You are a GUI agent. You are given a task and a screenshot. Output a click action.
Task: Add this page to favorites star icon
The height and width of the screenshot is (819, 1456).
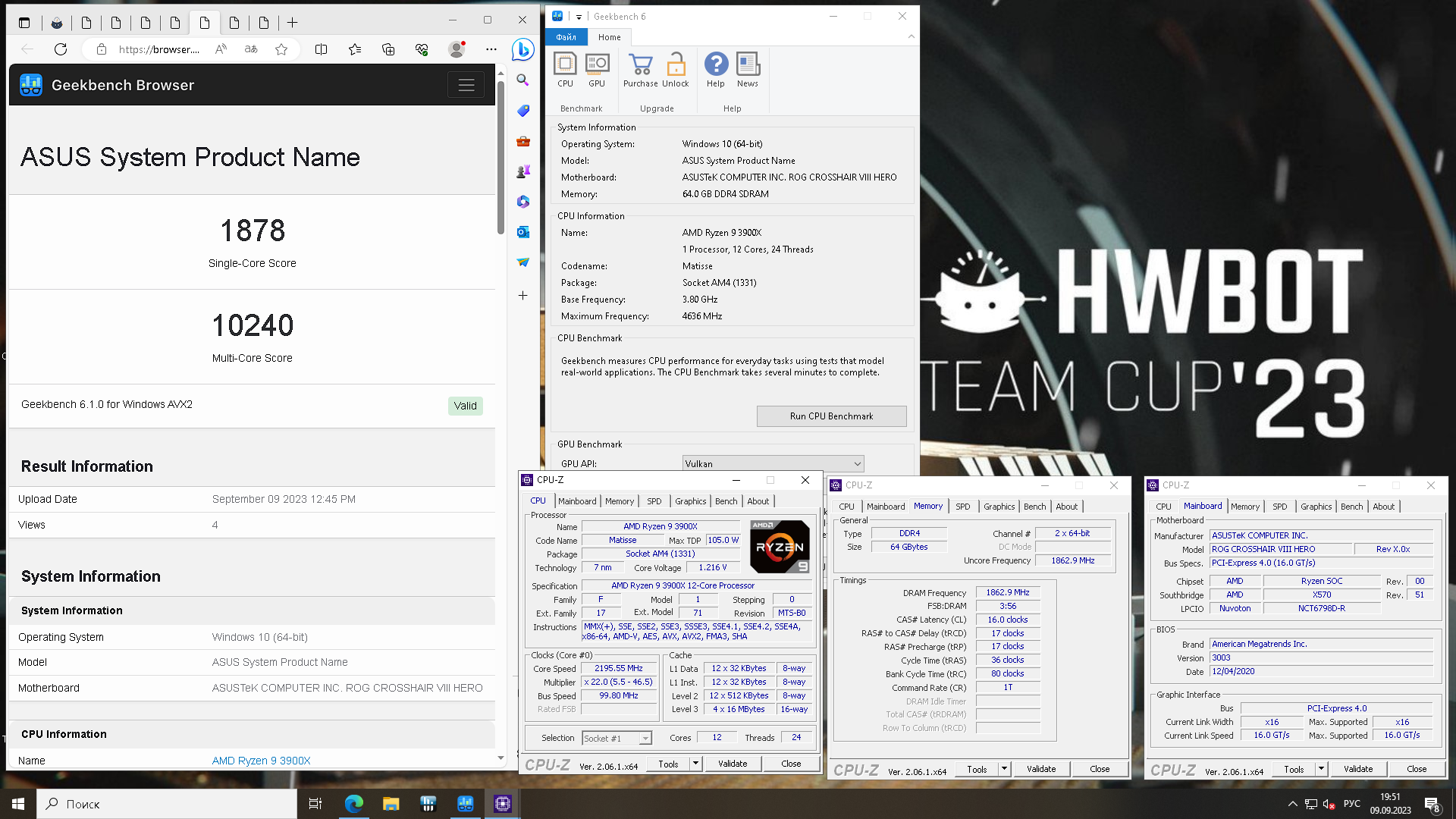(281, 49)
